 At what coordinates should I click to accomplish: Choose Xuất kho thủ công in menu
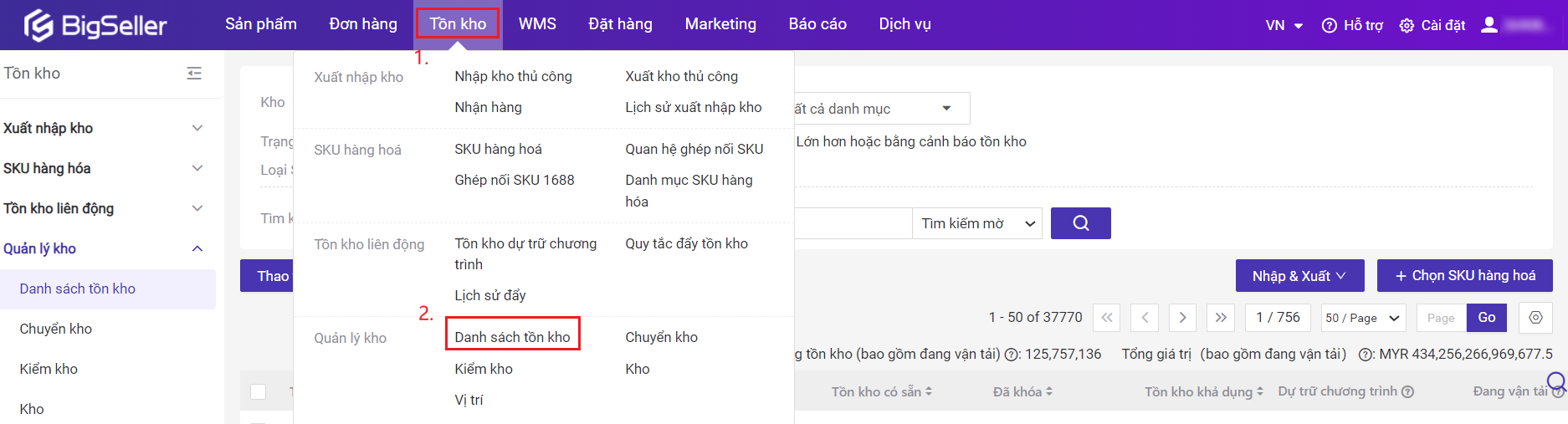pyautogui.click(x=681, y=76)
